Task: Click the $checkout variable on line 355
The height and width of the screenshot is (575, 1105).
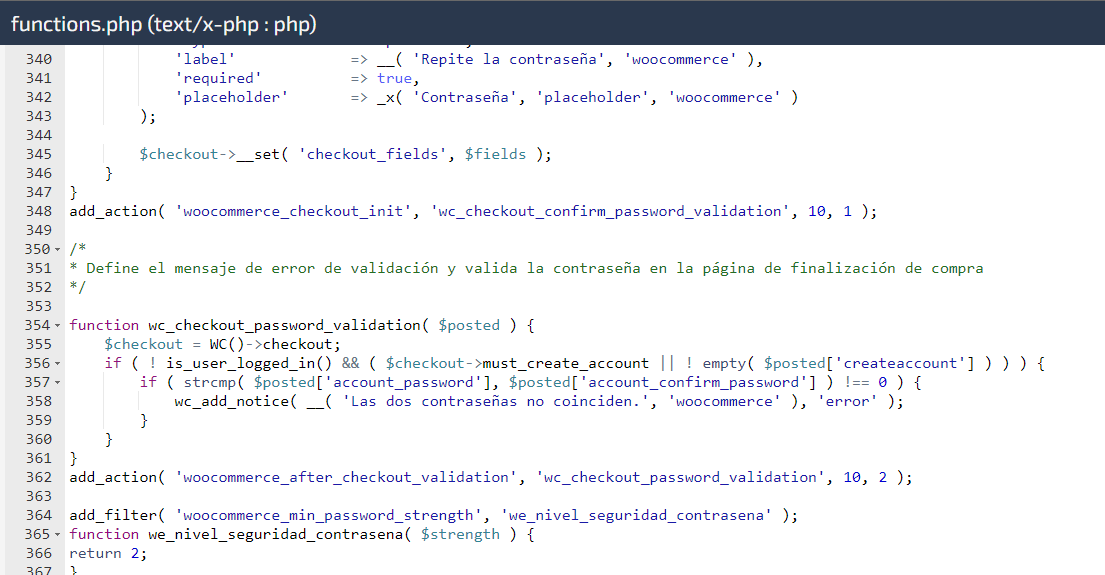Action: click(144, 345)
